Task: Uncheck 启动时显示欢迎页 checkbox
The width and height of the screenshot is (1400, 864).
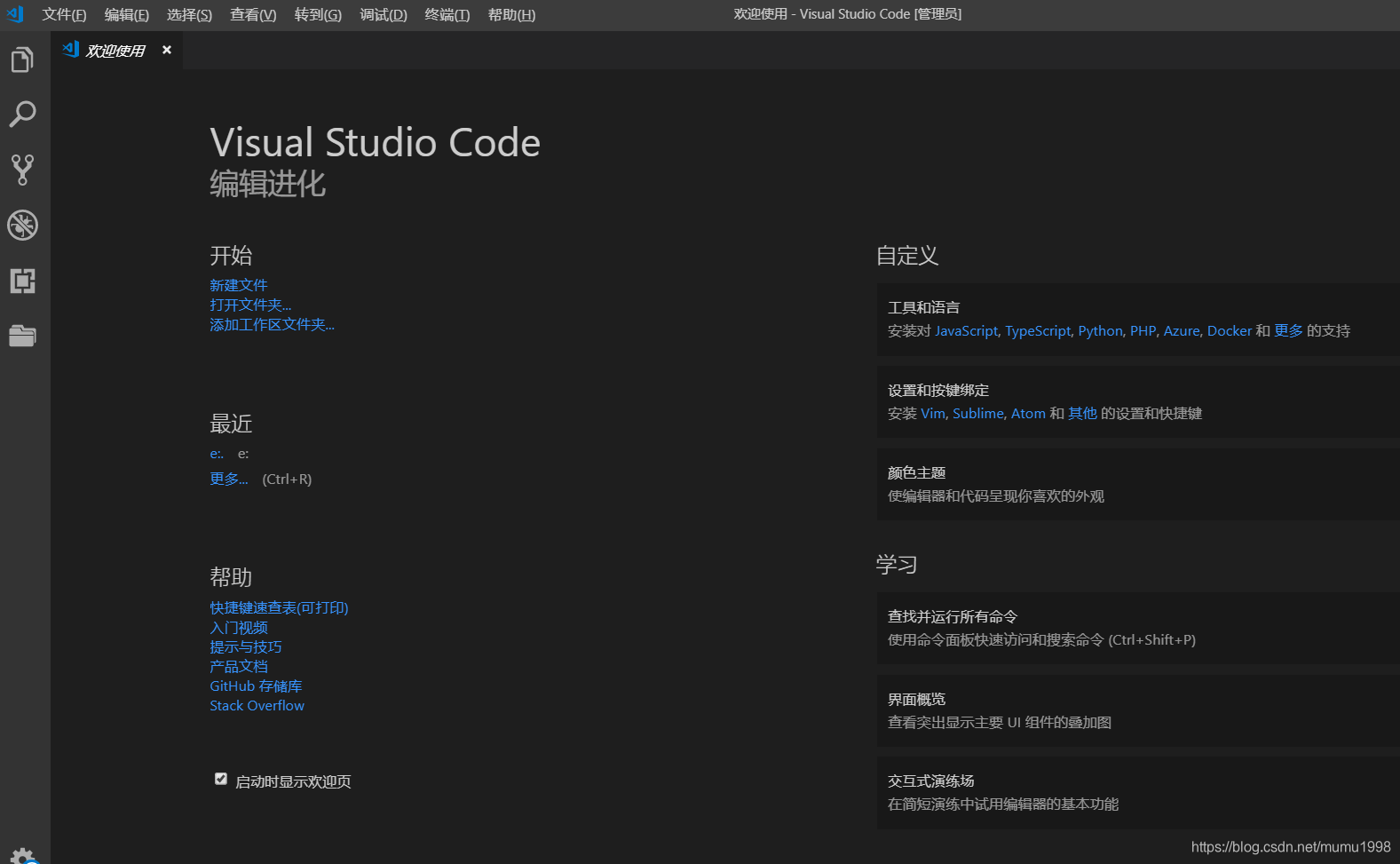Action: click(221, 779)
